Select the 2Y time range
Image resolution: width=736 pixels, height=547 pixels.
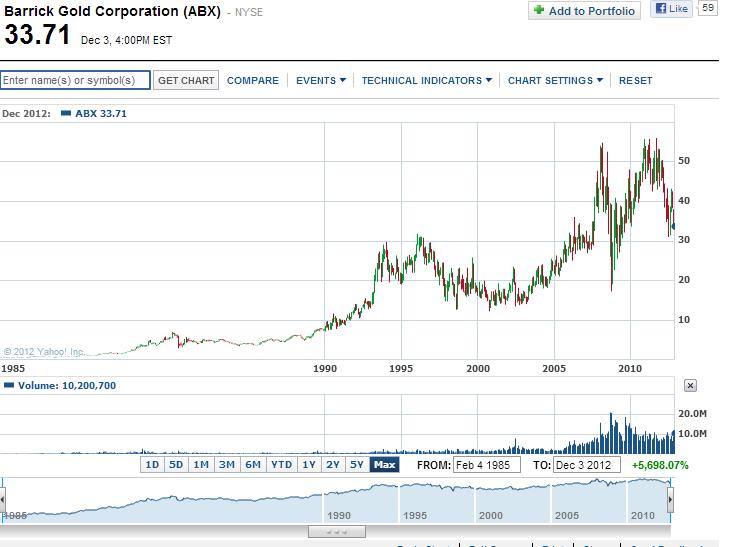tap(333, 465)
